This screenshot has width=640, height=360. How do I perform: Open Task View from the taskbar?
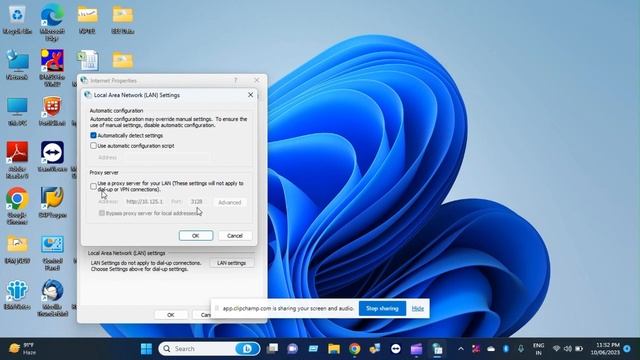(272, 349)
